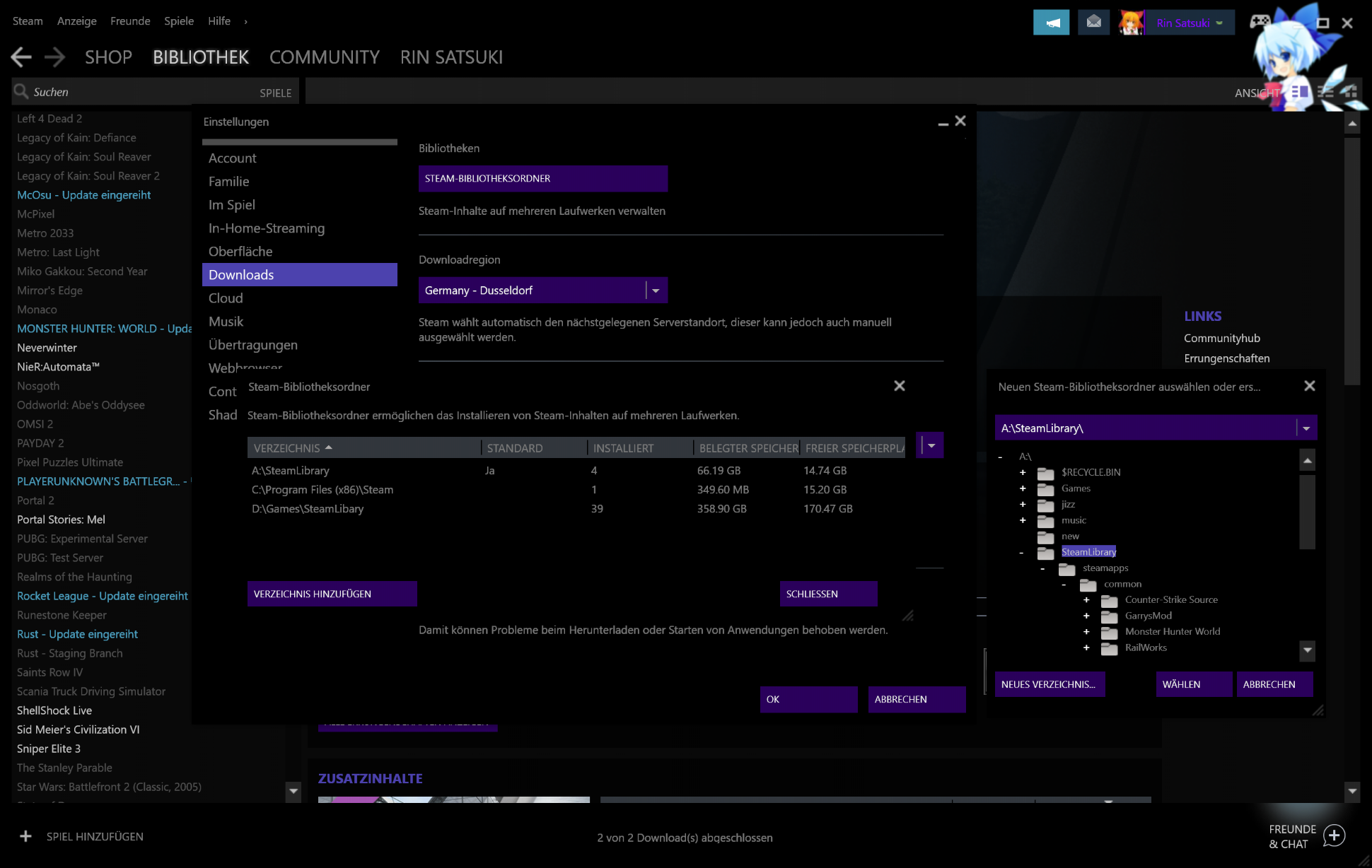Click SCHLIESSEN button

[829, 594]
